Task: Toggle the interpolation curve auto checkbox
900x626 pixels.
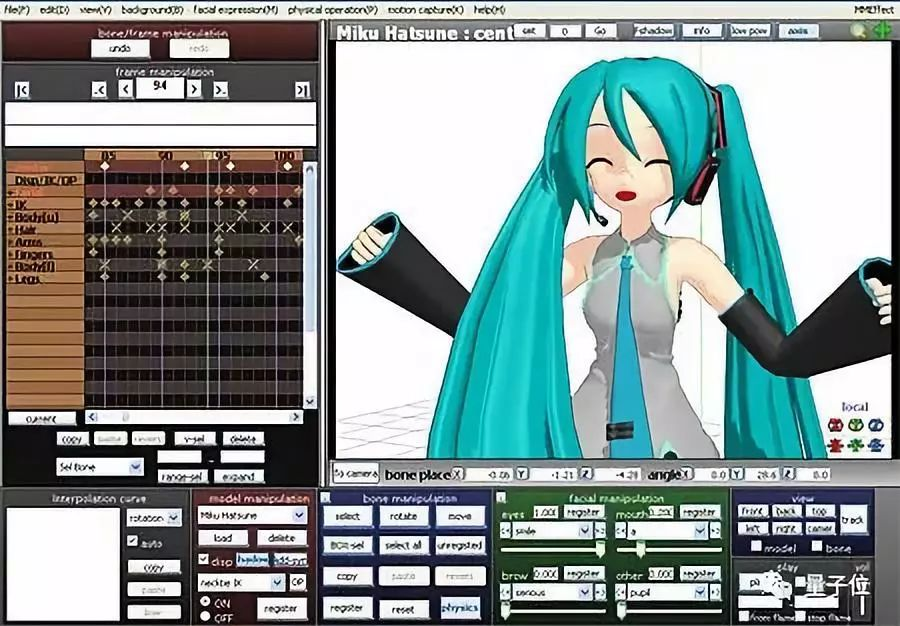Action: (x=133, y=541)
